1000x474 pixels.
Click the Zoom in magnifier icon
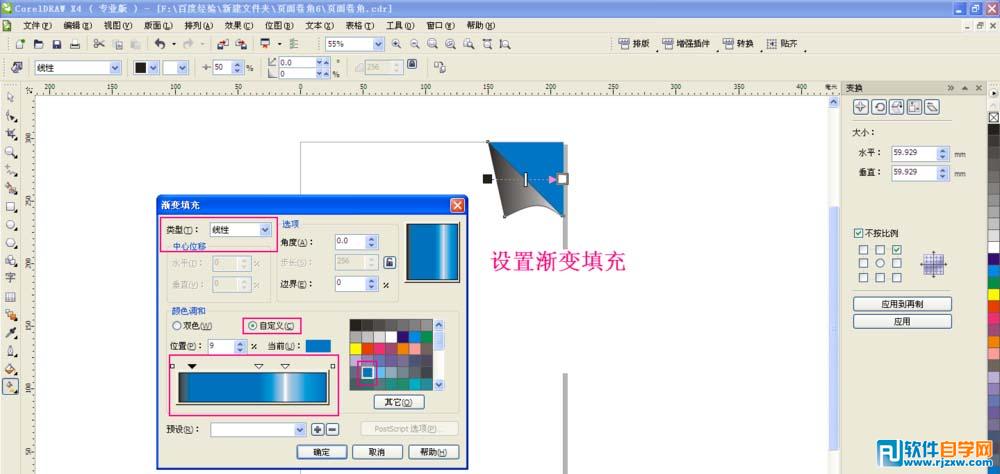397,44
